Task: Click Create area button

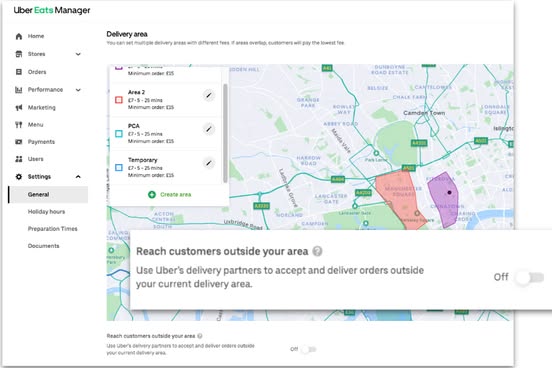Action: [x=170, y=194]
